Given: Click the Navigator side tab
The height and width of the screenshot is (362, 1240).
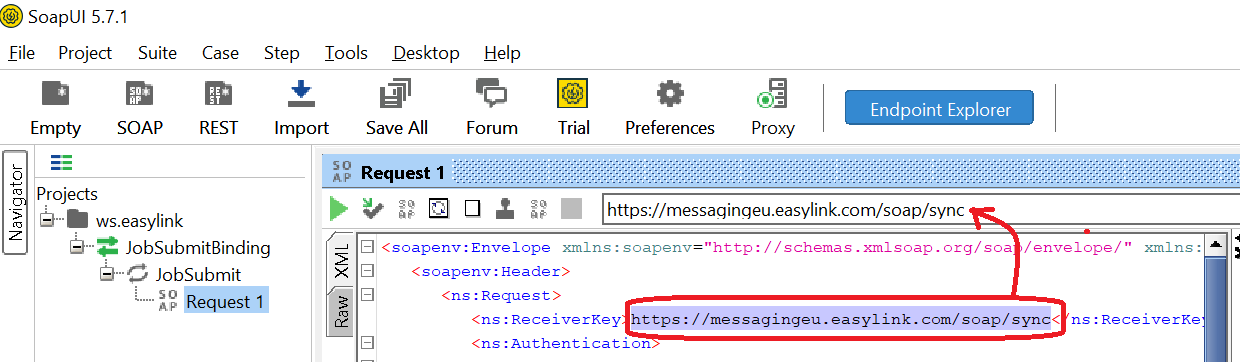Looking at the screenshot, I should pos(15,202).
